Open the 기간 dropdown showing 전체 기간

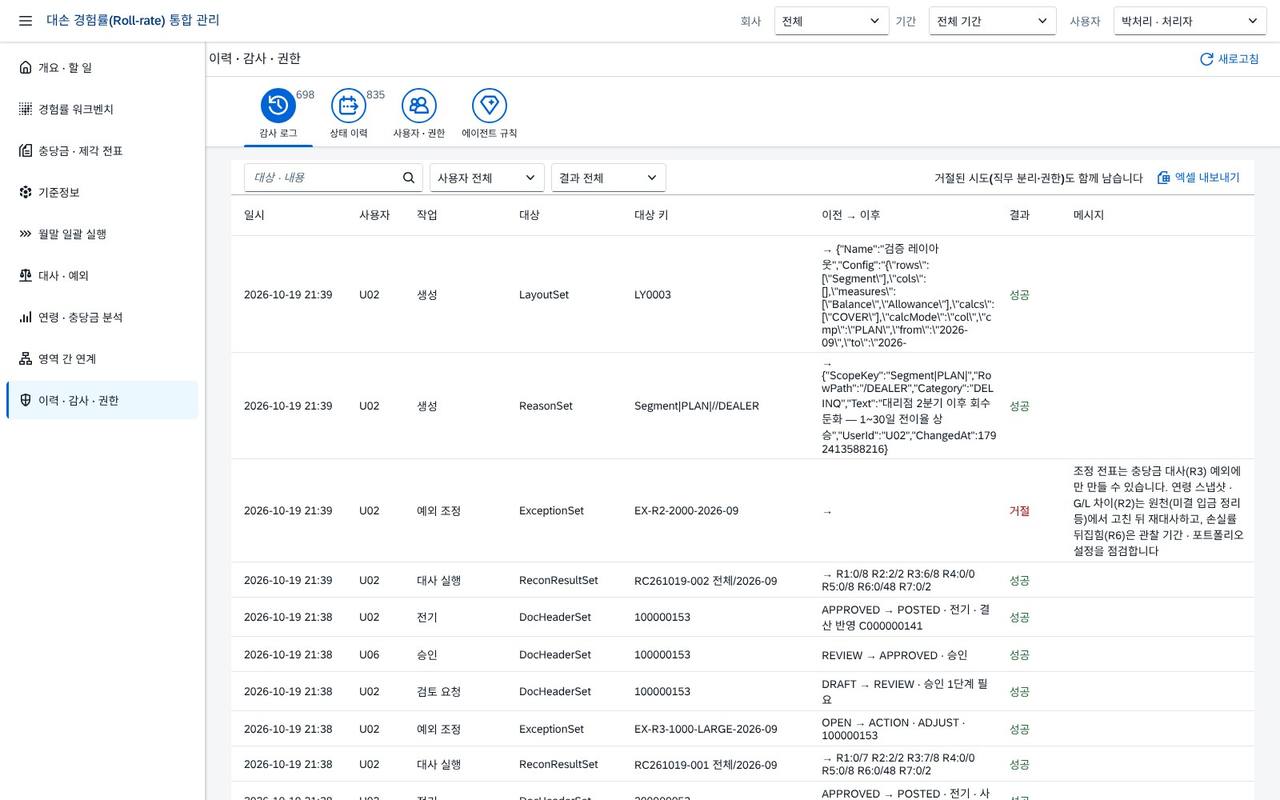click(x=992, y=21)
